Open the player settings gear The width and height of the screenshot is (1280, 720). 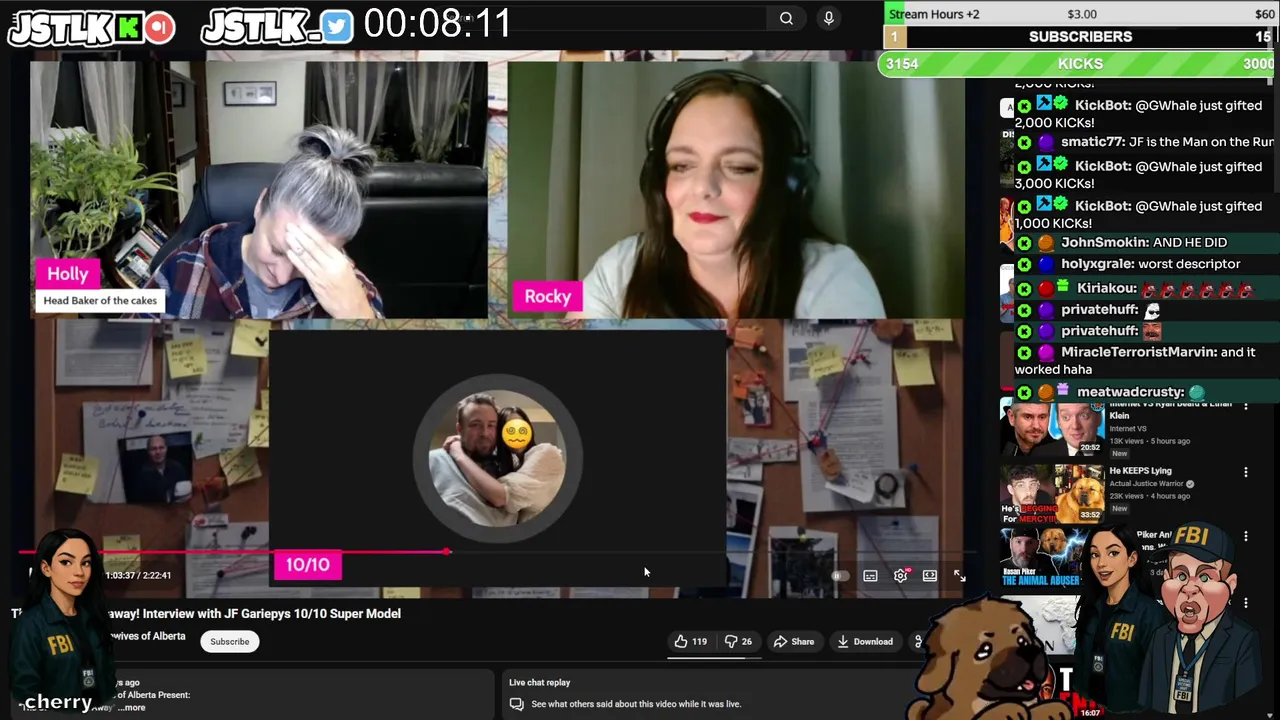[x=900, y=576]
